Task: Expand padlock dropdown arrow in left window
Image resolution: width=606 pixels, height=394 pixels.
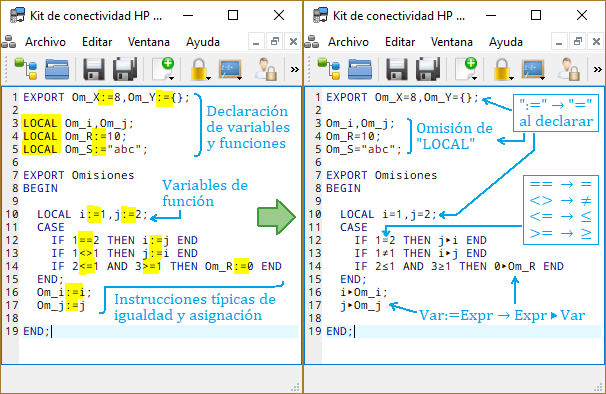Action: point(209,78)
